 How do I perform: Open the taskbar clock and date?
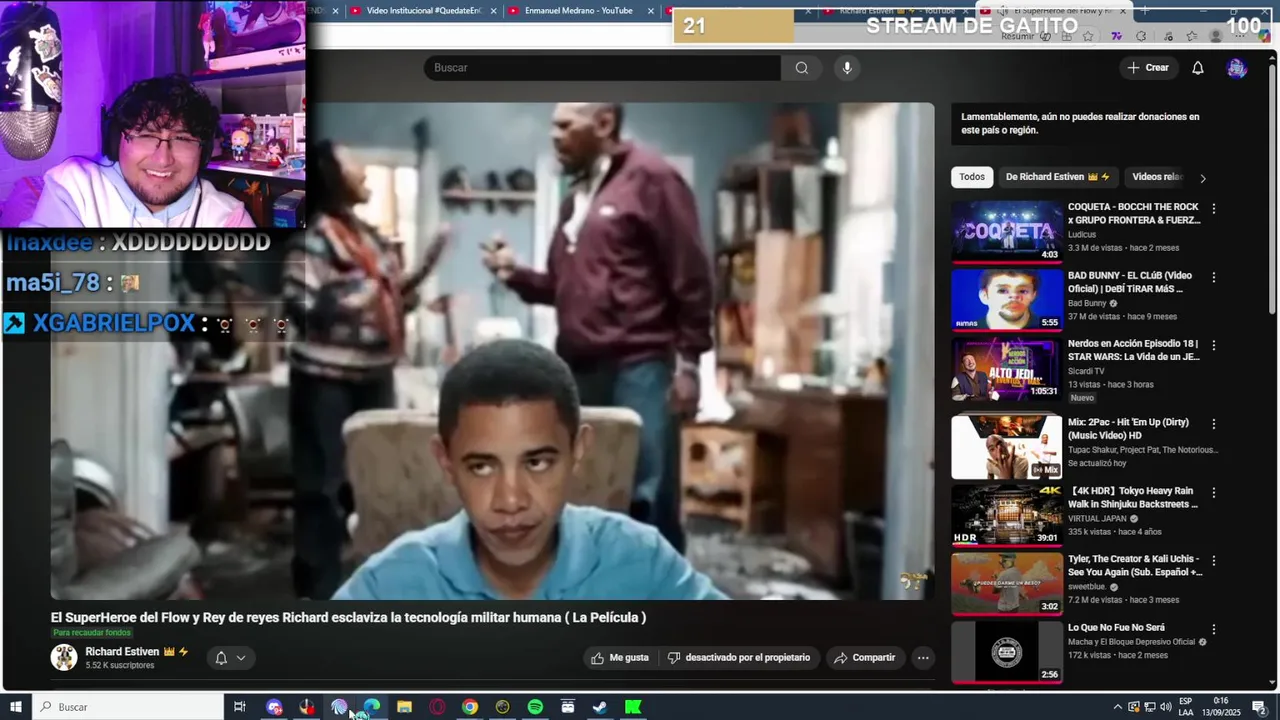[x=1222, y=707]
